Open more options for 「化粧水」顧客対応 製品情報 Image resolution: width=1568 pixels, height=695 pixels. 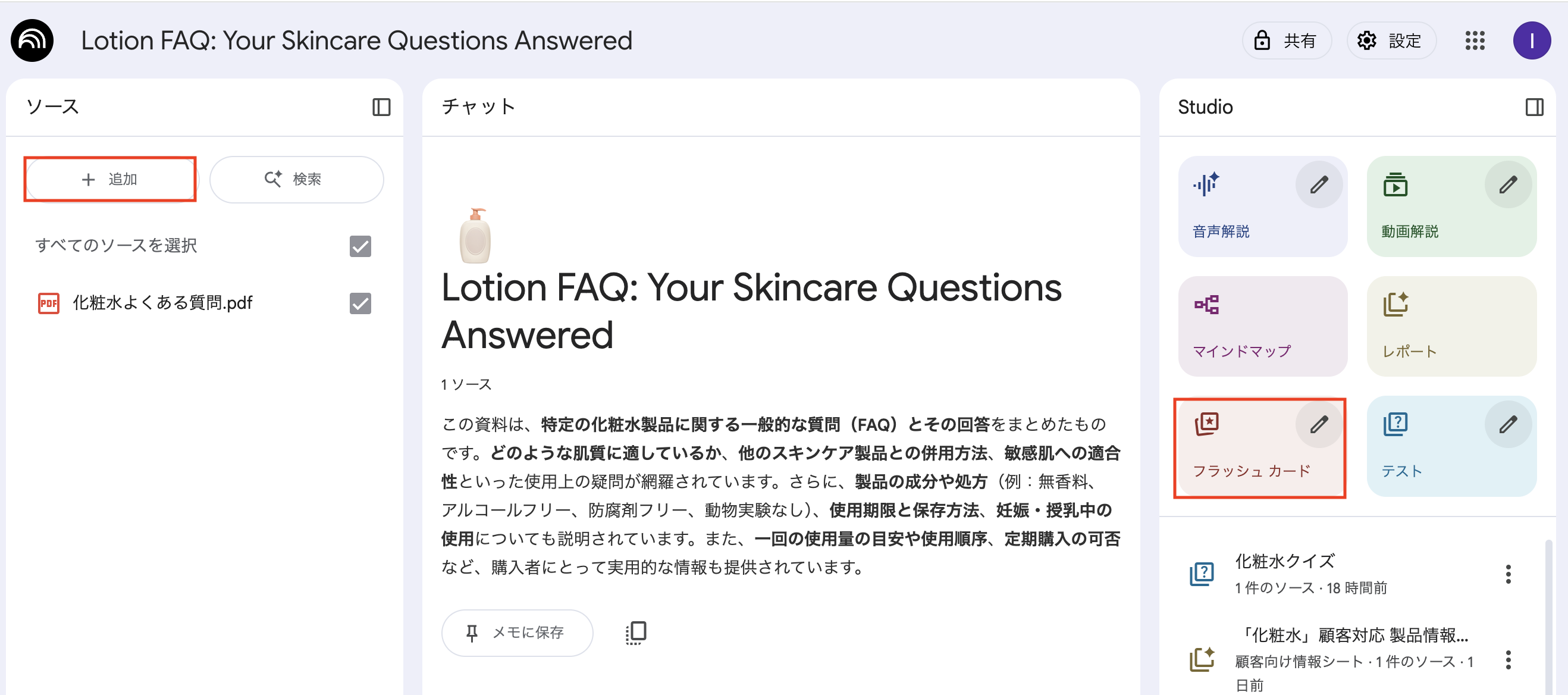[x=1508, y=660]
